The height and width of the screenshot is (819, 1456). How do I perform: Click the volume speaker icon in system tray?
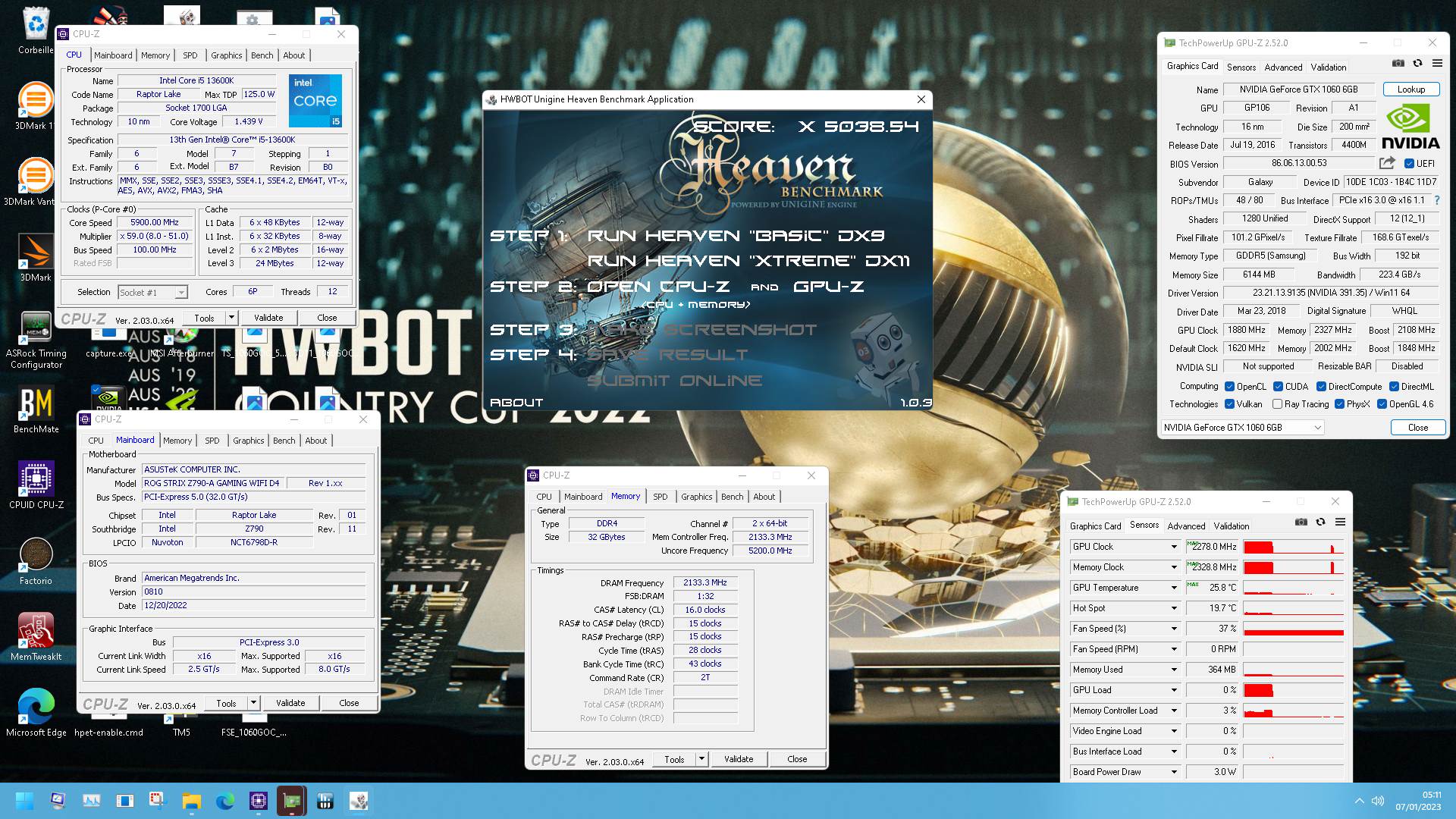point(1378,801)
